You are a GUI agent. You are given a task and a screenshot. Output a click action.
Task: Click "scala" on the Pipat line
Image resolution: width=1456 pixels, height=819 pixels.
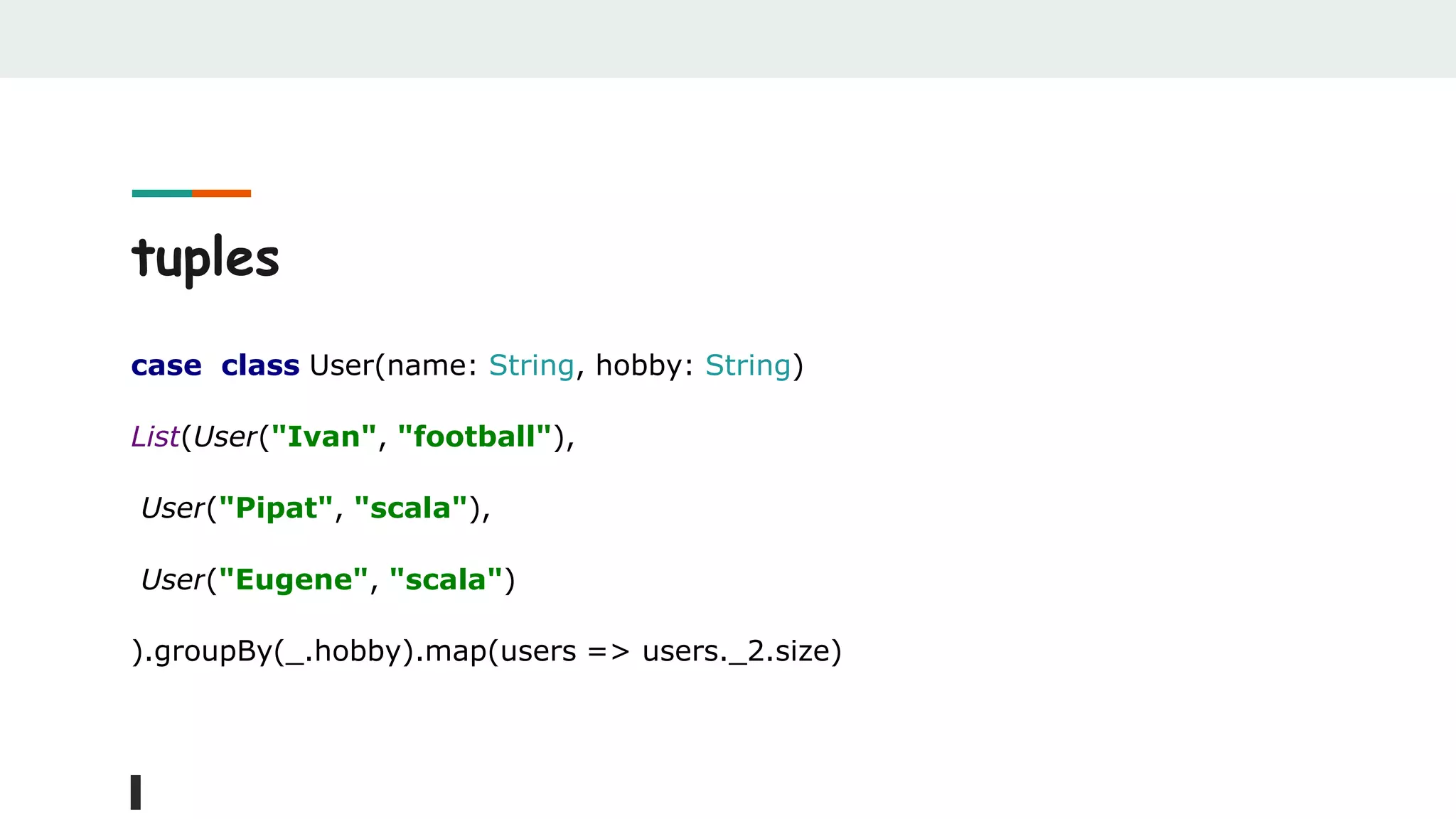[x=411, y=508]
